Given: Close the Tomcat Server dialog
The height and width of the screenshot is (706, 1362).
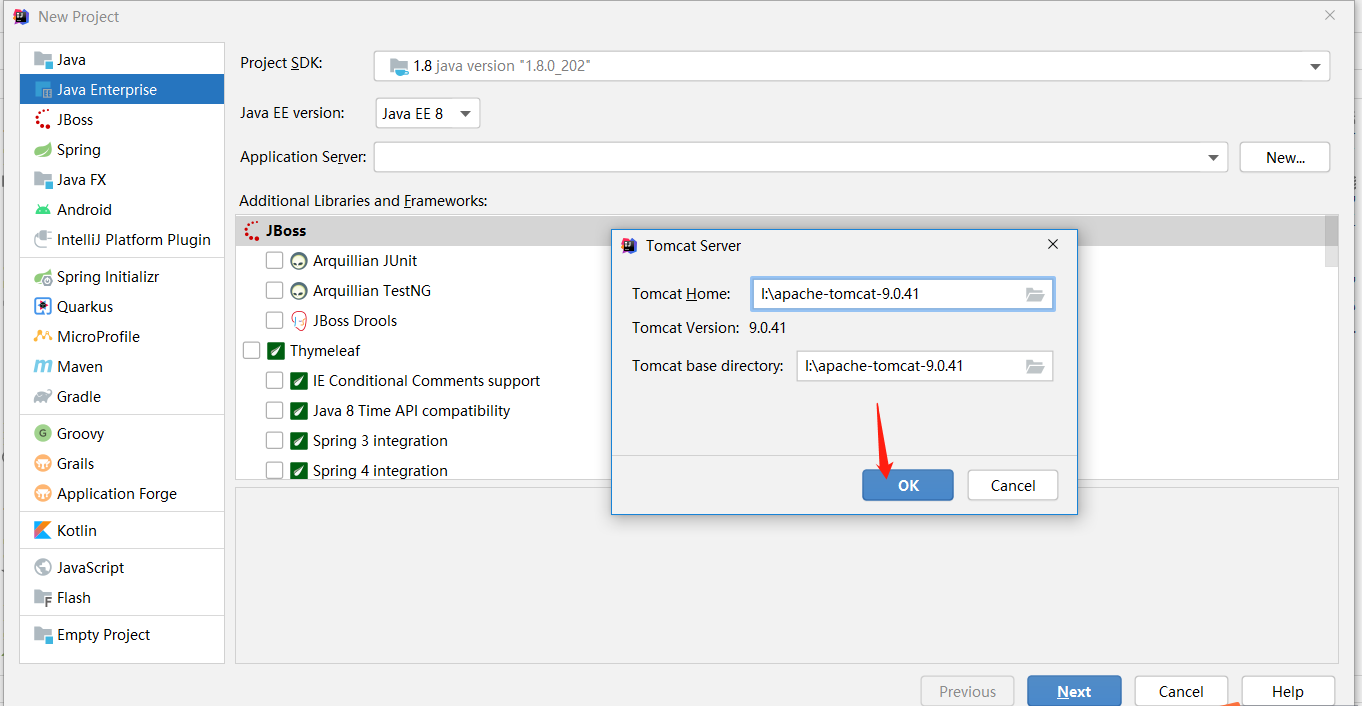Looking at the screenshot, I should pyautogui.click(x=1053, y=244).
